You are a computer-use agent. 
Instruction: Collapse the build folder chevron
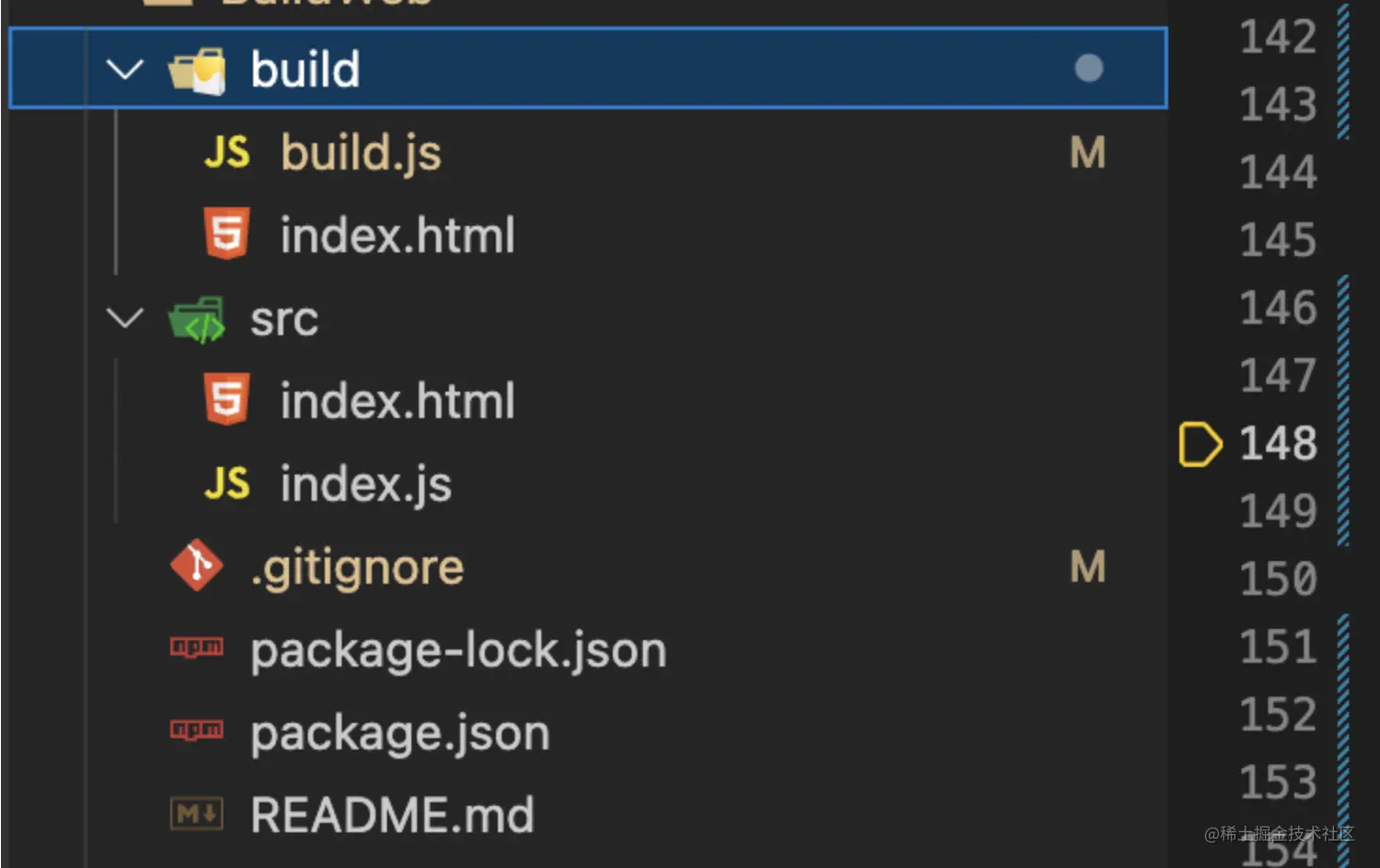pos(124,69)
